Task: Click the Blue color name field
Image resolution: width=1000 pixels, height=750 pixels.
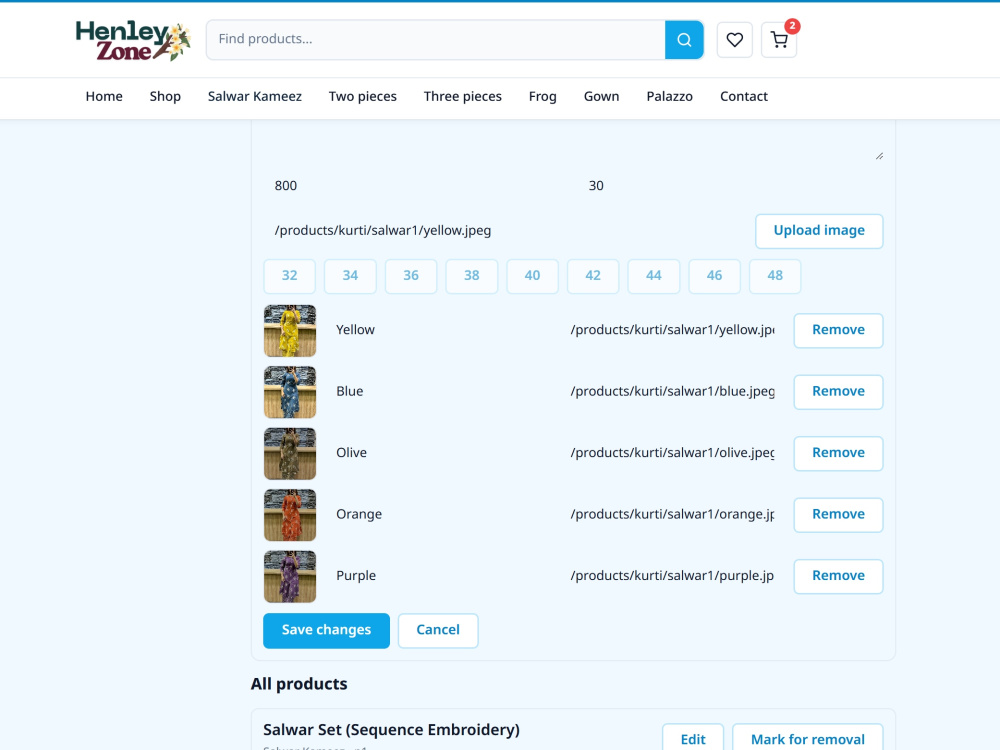Action: pos(439,392)
